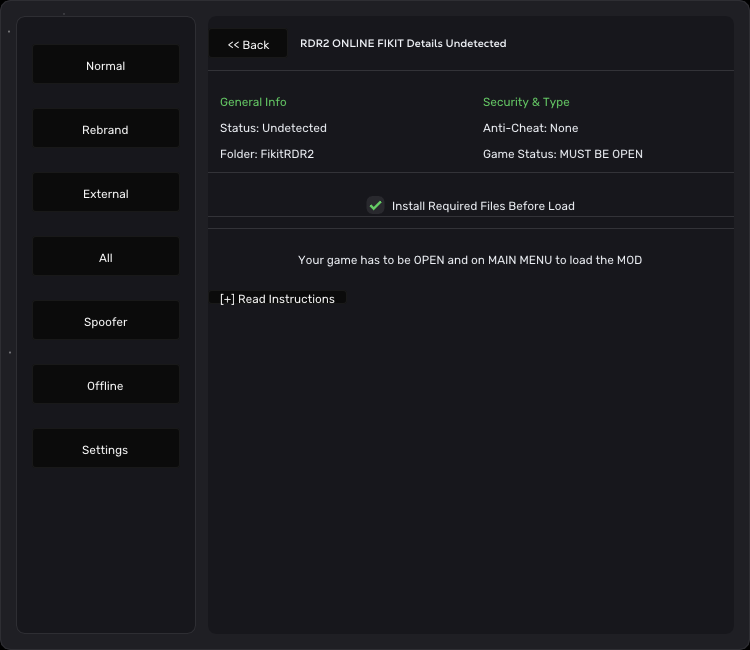Click the Security & Type heading
750x650 pixels.
pos(526,102)
